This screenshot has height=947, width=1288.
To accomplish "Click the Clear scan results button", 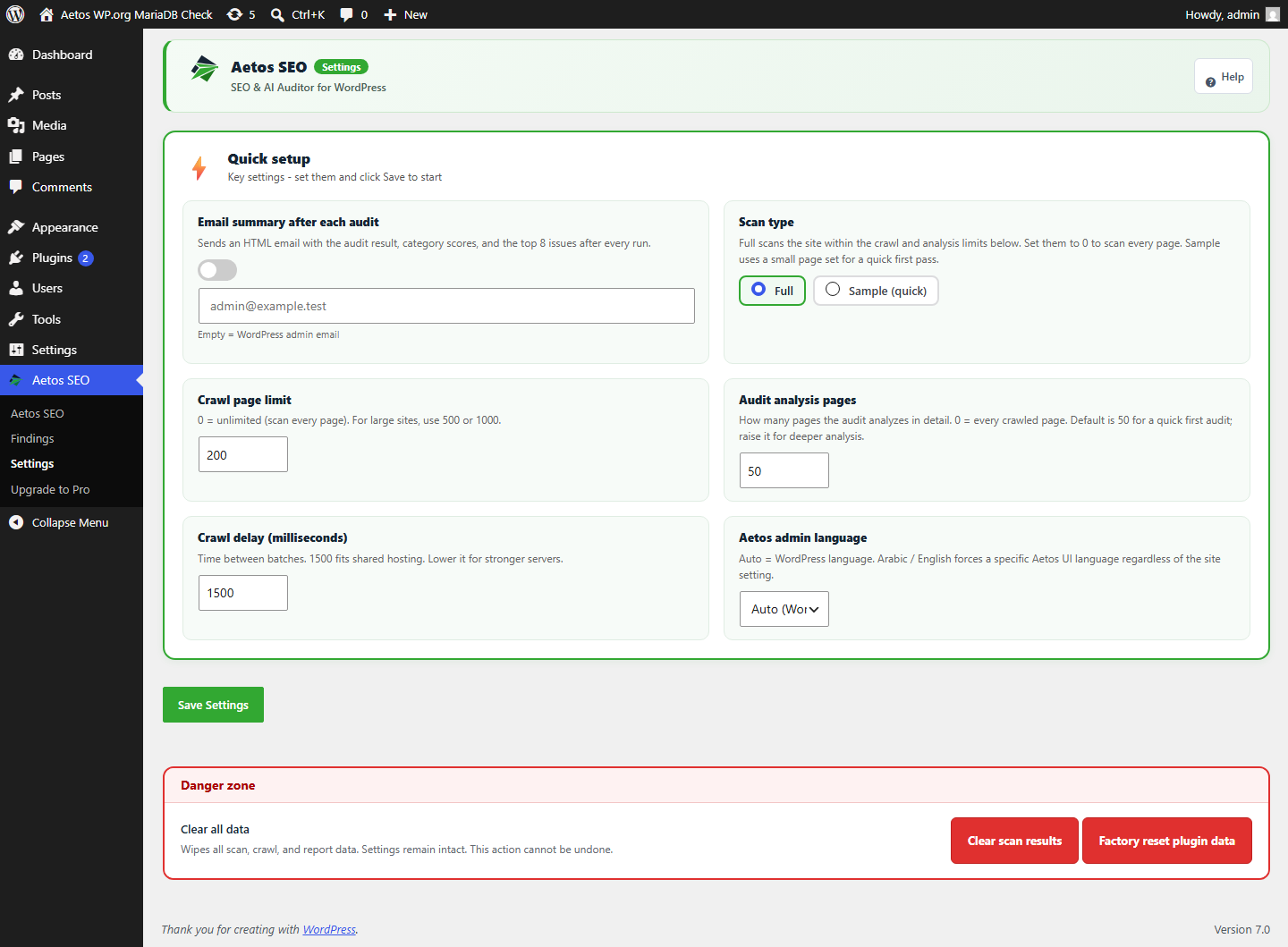I will pyautogui.click(x=1014, y=841).
